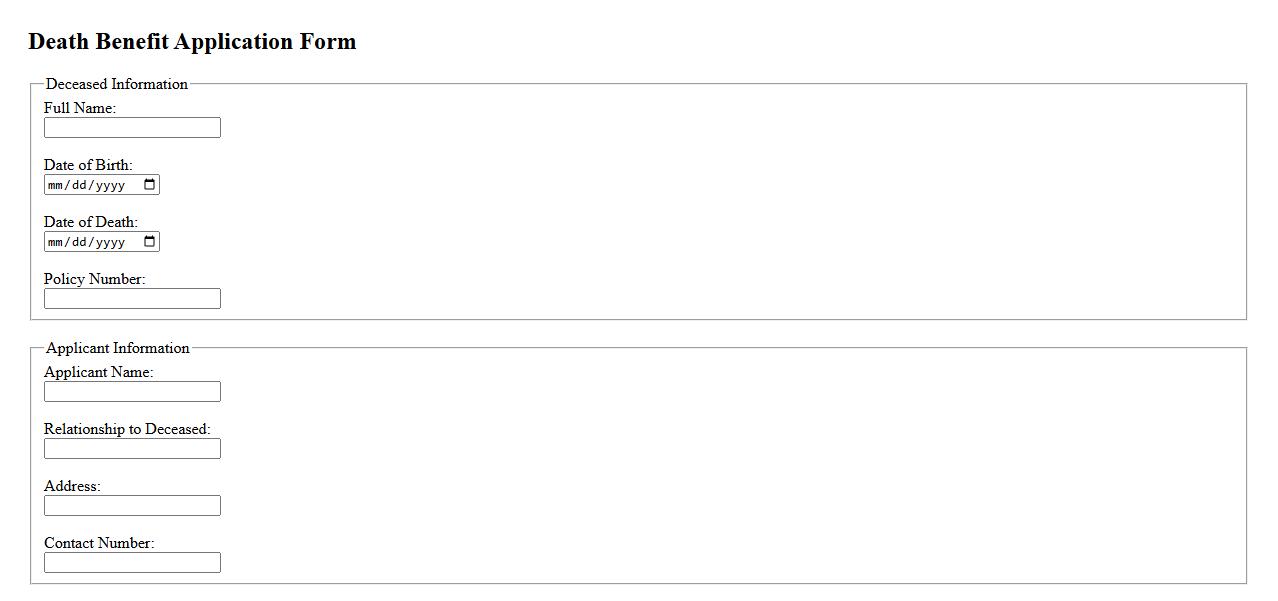The height and width of the screenshot is (601, 1278).
Task: Select the year segment in Date of Death
Action: coord(110,242)
